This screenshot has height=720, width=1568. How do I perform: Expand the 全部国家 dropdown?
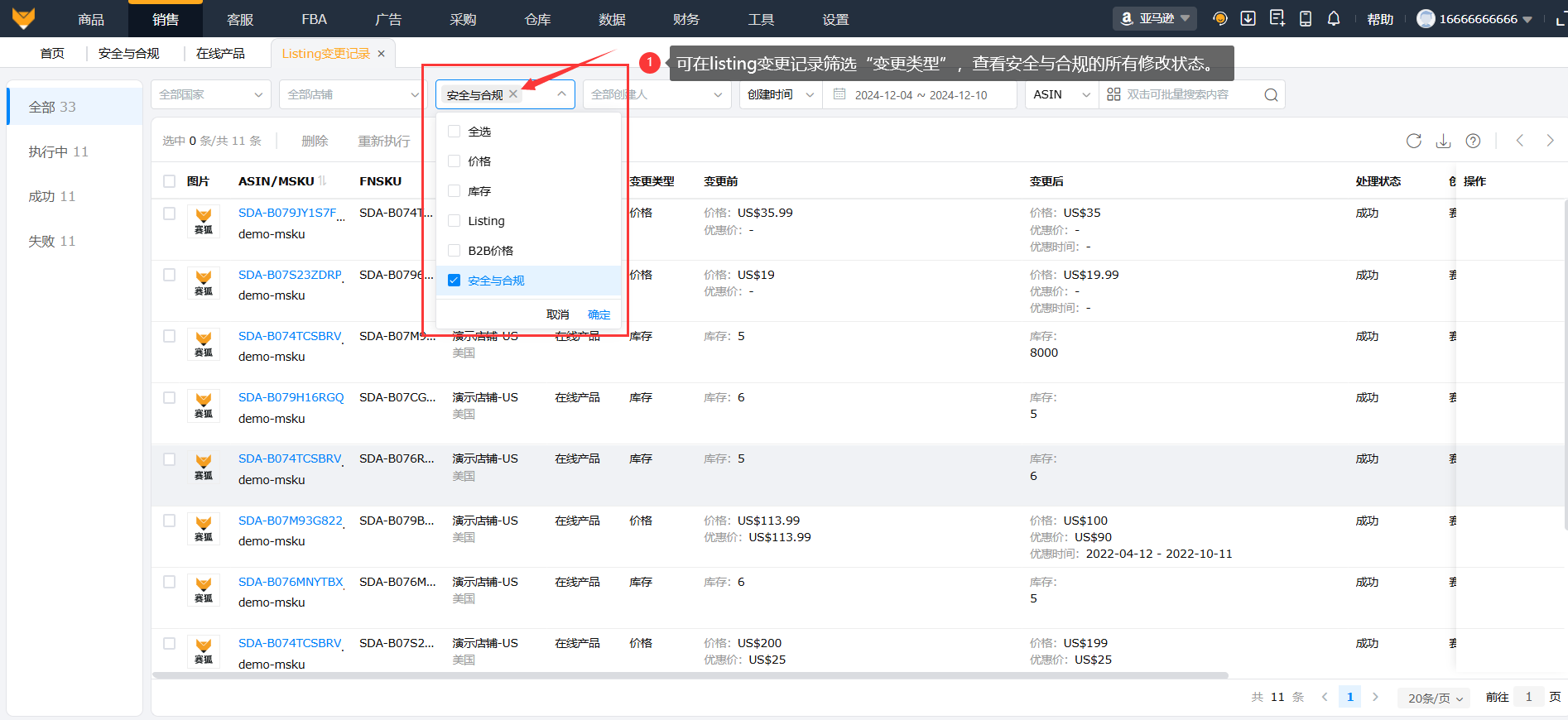point(210,95)
